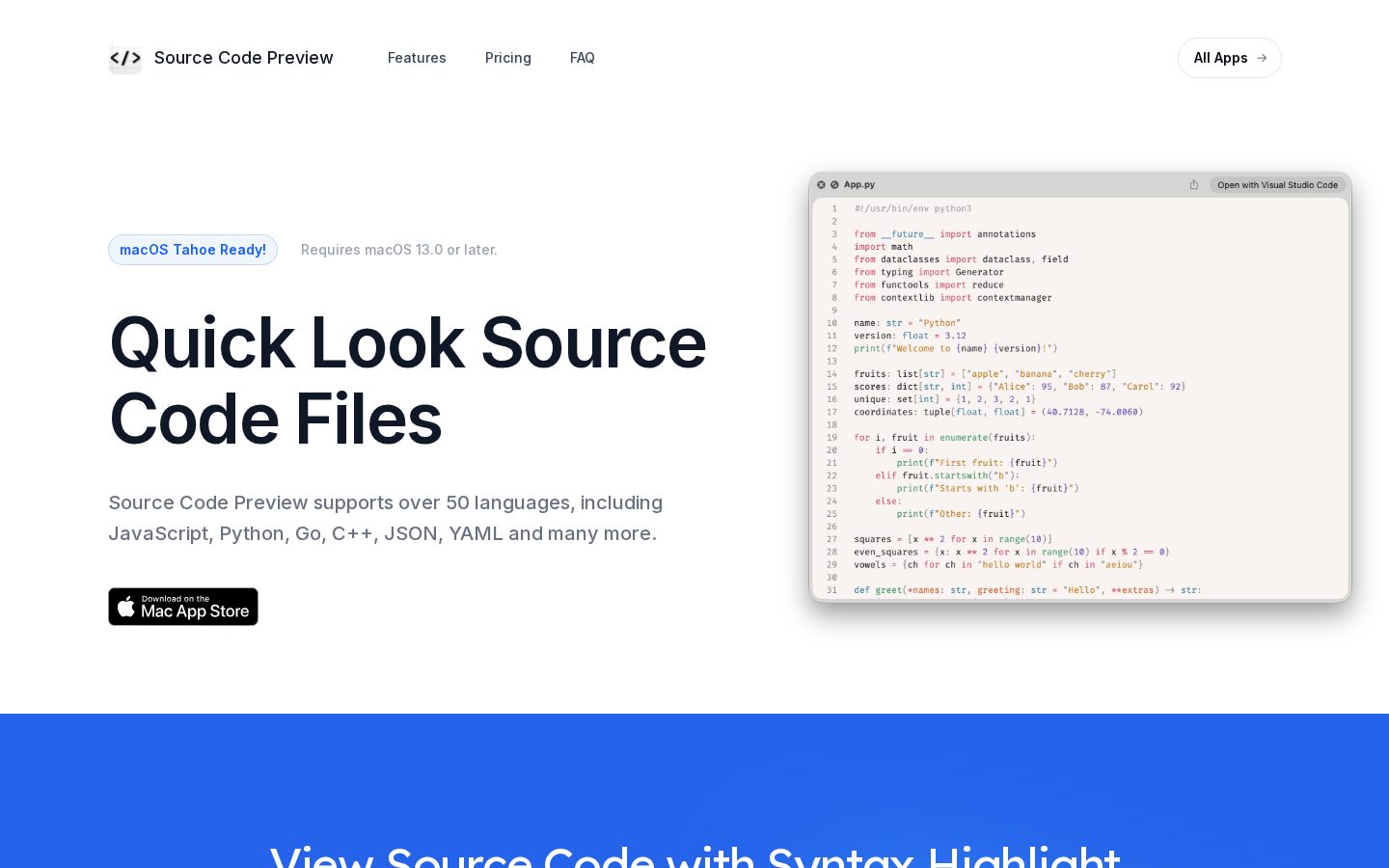Click the "Quick Look Source Code Files" headline
The height and width of the screenshot is (868, 1389).
pyautogui.click(x=408, y=381)
